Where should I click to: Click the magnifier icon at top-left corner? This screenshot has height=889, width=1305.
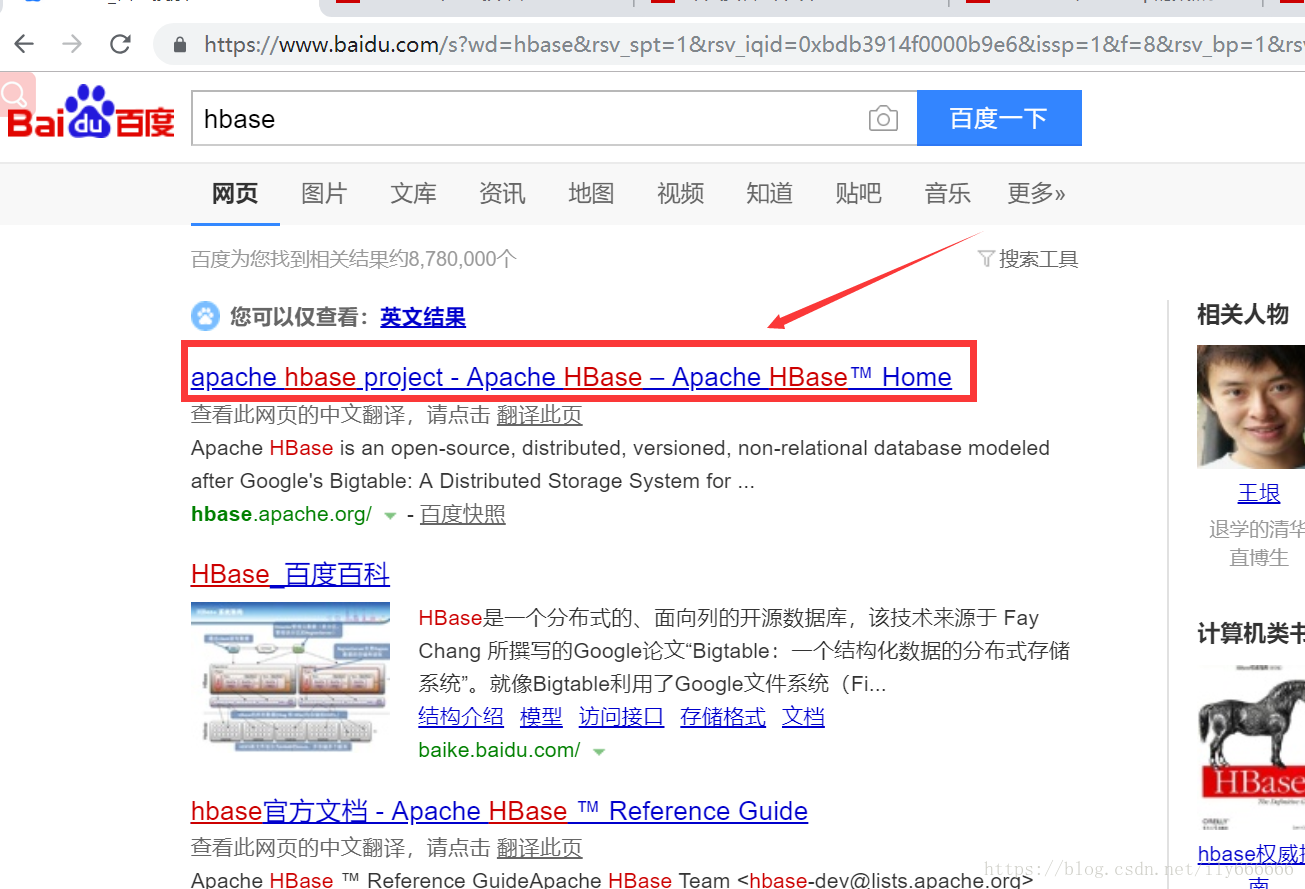16,95
